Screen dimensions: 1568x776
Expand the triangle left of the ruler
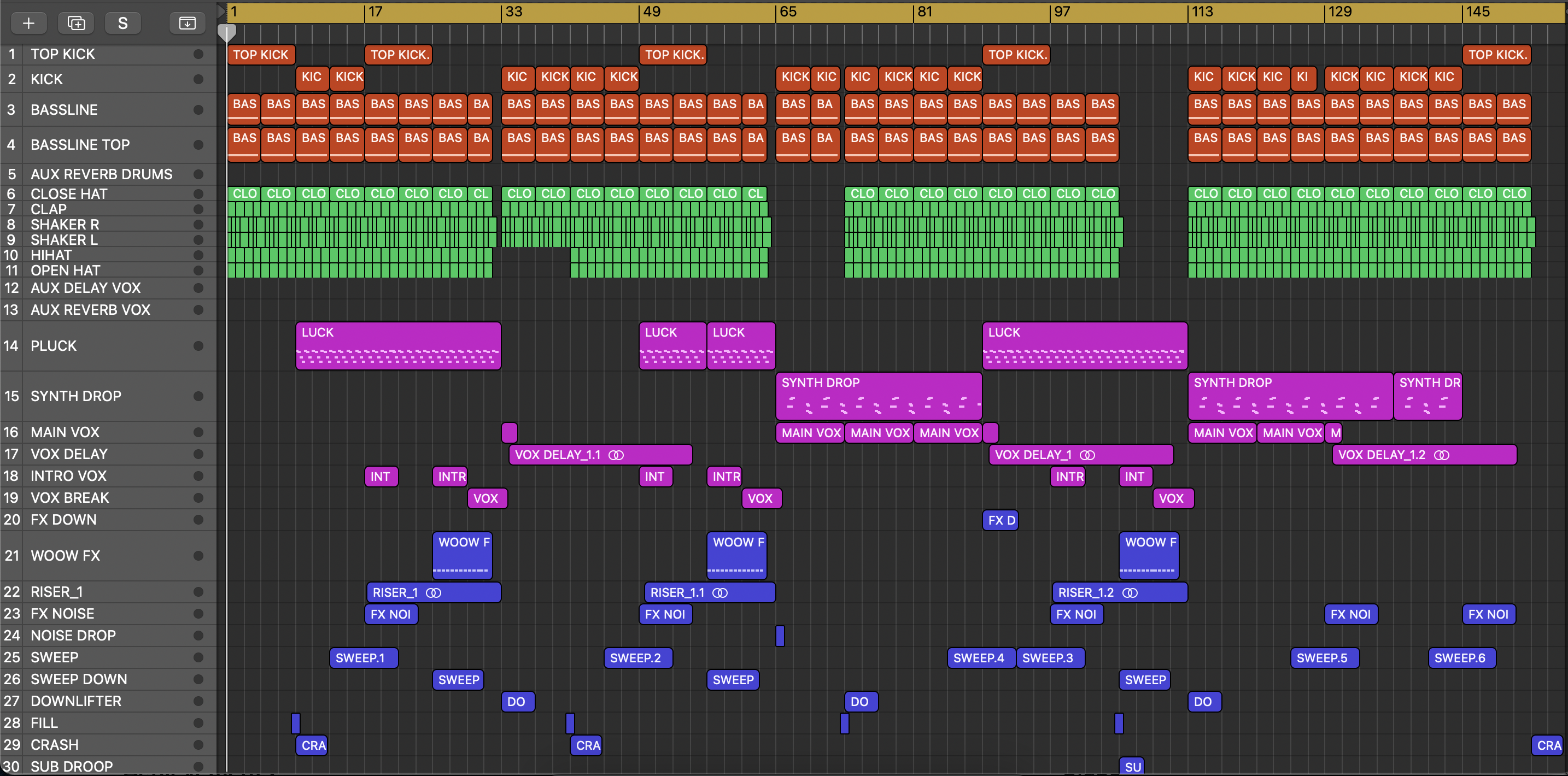coord(221,11)
